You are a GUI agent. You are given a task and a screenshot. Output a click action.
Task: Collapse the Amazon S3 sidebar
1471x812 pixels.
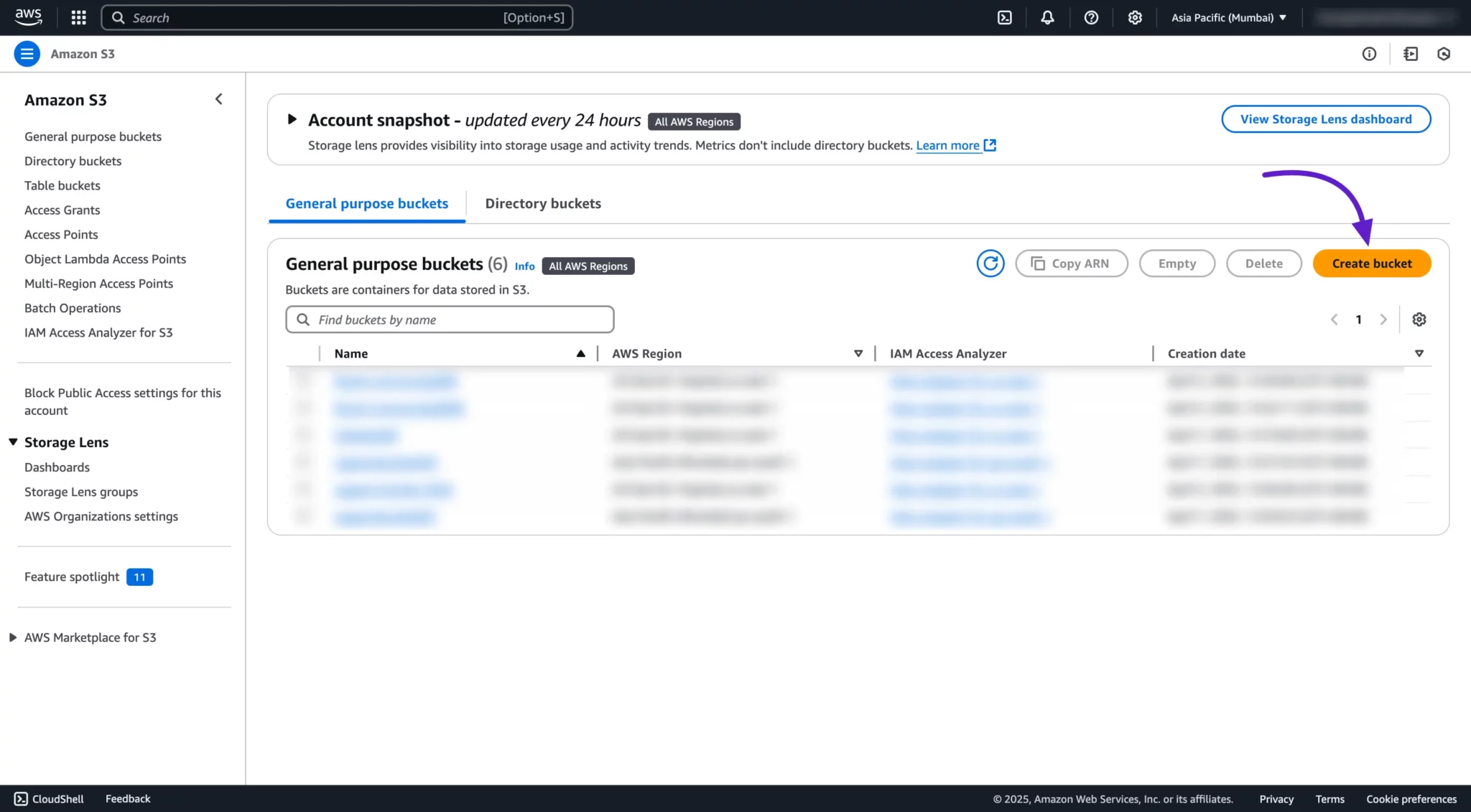click(219, 99)
